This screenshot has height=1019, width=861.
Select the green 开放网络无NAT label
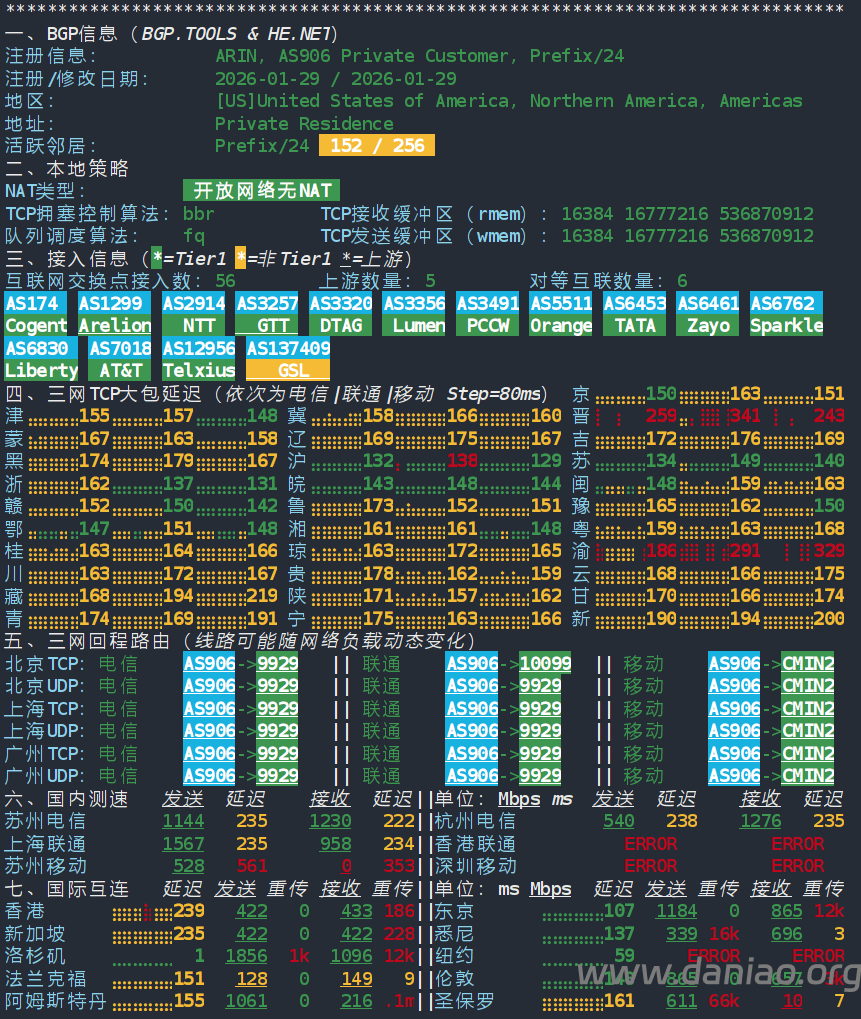[x=262, y=191]
